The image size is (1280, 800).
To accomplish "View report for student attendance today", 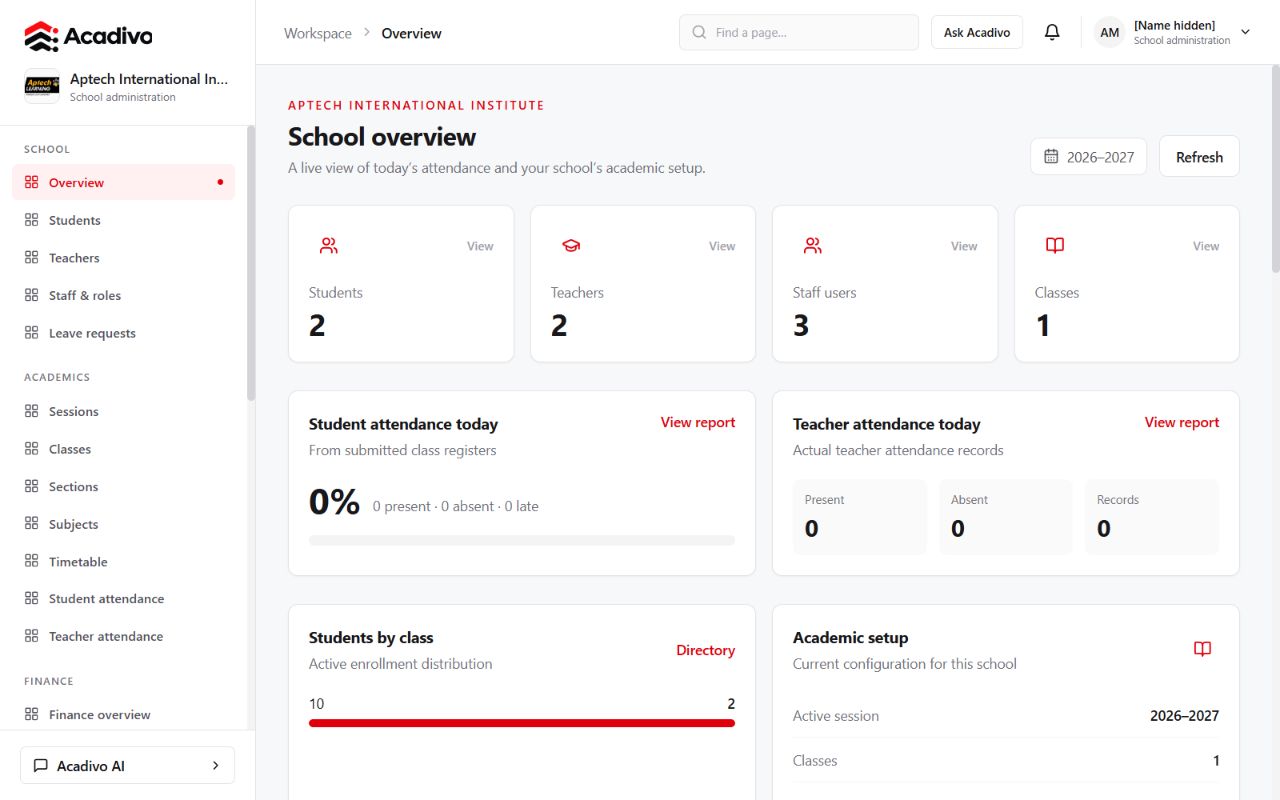I will click(x=698, y=423).
